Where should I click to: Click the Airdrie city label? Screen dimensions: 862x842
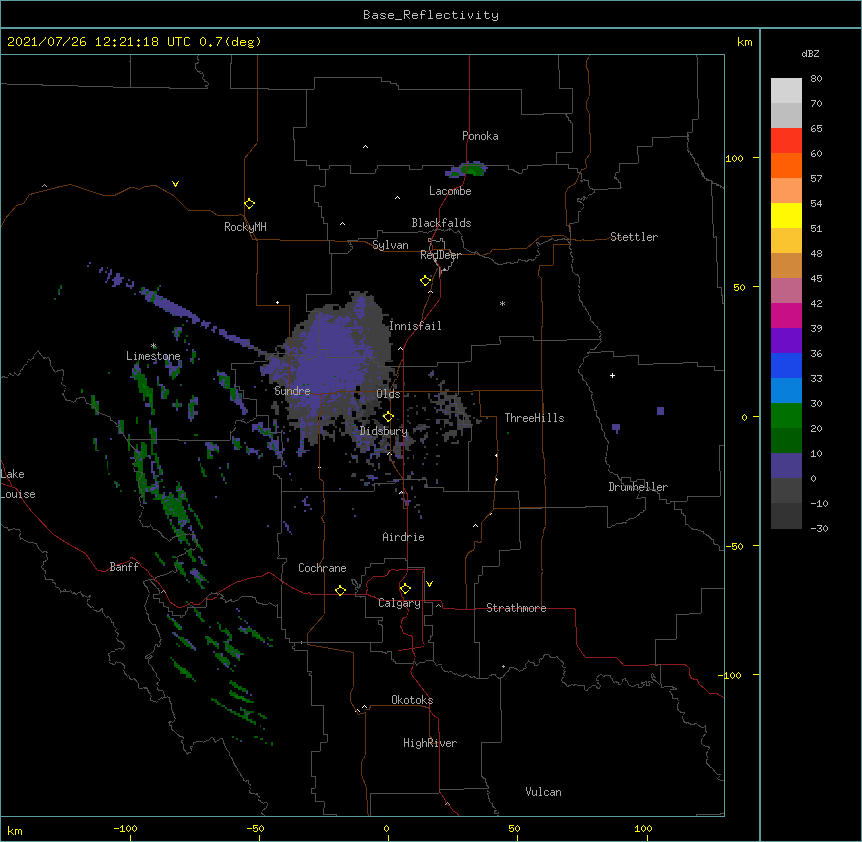point(403,537)
